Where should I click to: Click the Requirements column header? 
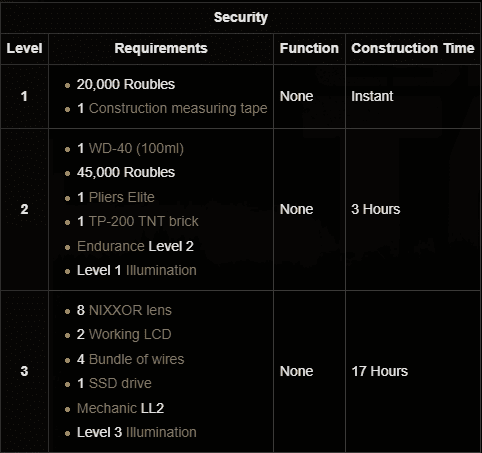point(161,48)
